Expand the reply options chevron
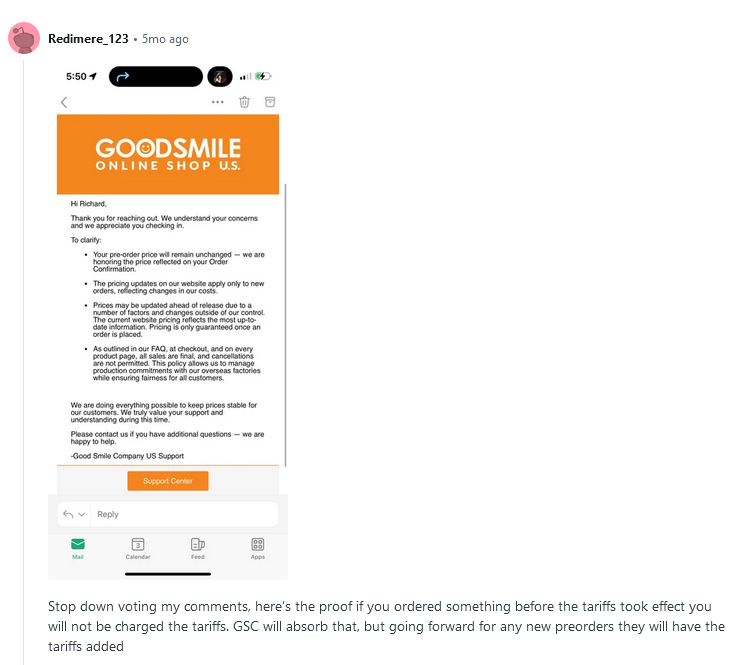 (81, 514)
